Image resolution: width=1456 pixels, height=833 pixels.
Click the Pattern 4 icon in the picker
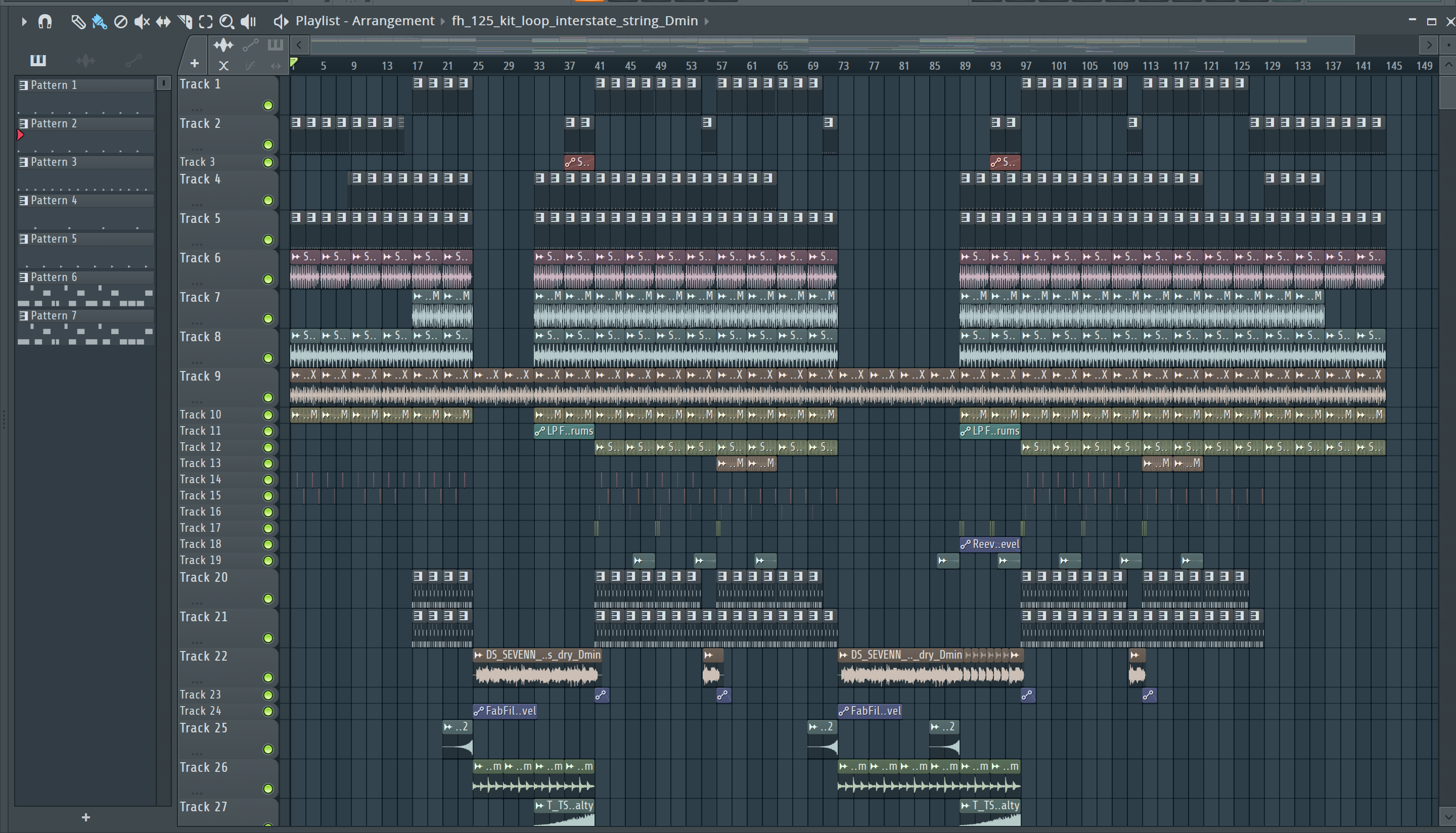point(23,201)
